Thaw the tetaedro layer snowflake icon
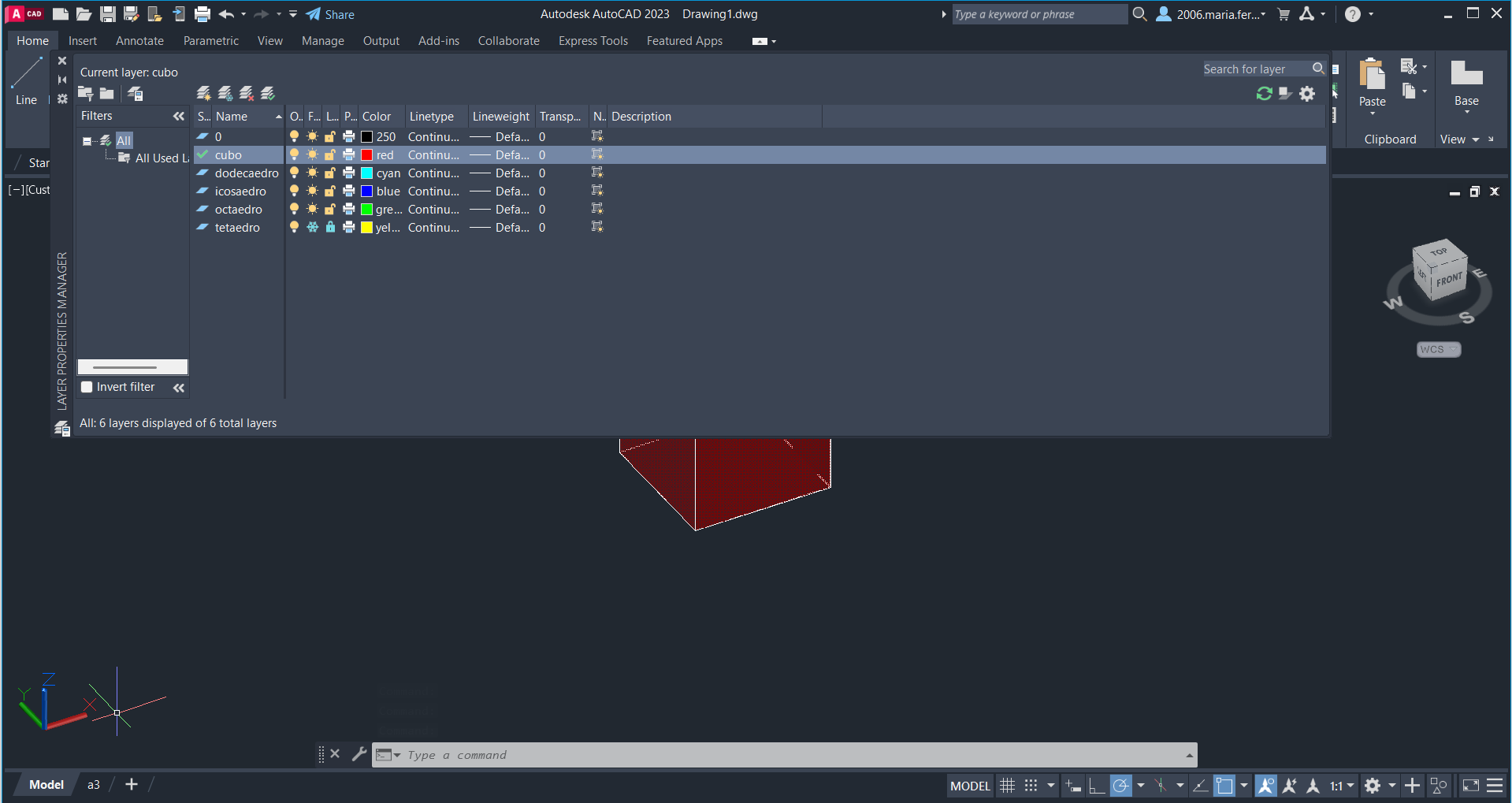Viewport: 1512px width, 803px height. pyautogui.click(x=313, y=227)
